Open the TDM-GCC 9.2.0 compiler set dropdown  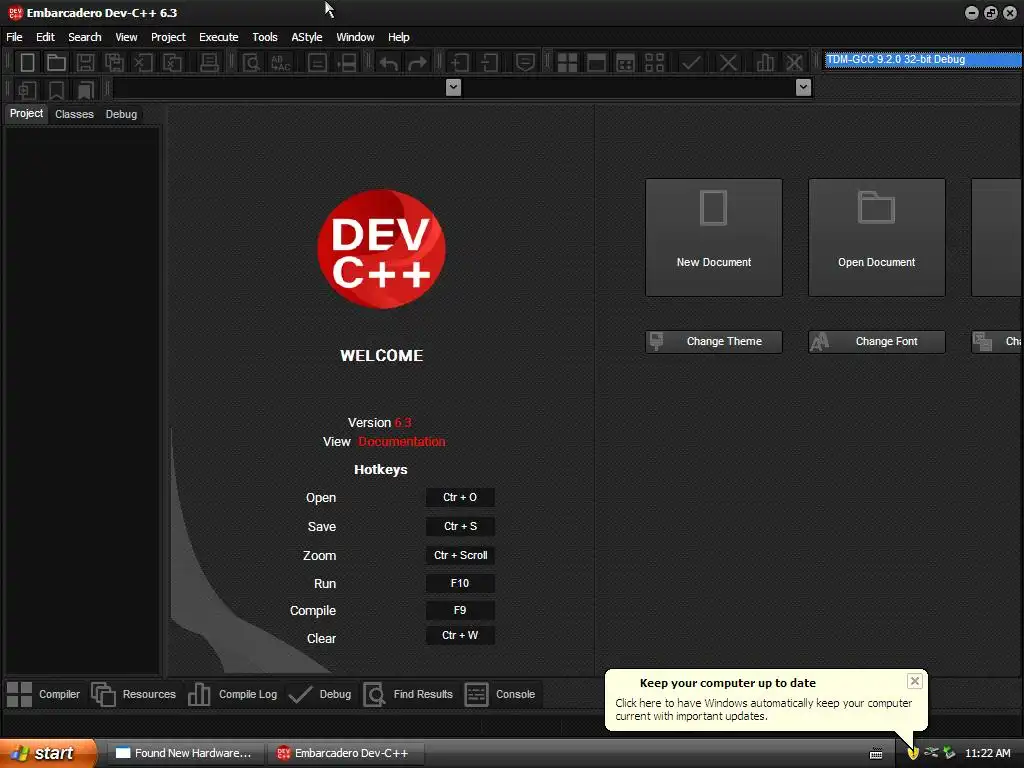pos(923,59)
